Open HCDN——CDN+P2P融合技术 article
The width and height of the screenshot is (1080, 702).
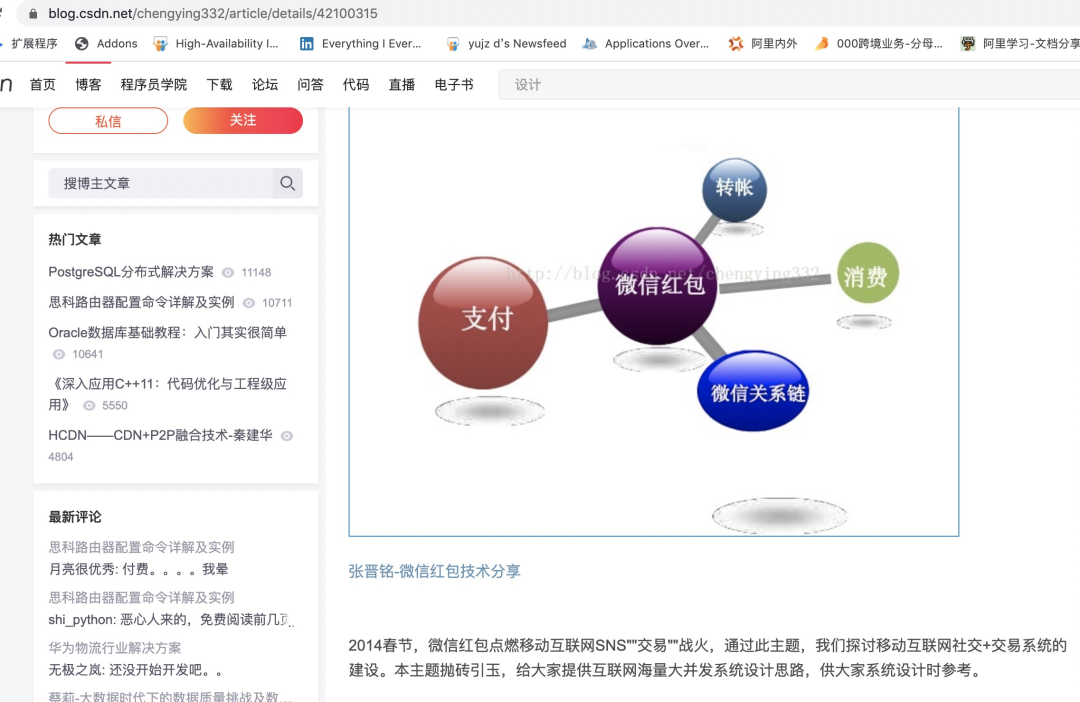point(160,435)
